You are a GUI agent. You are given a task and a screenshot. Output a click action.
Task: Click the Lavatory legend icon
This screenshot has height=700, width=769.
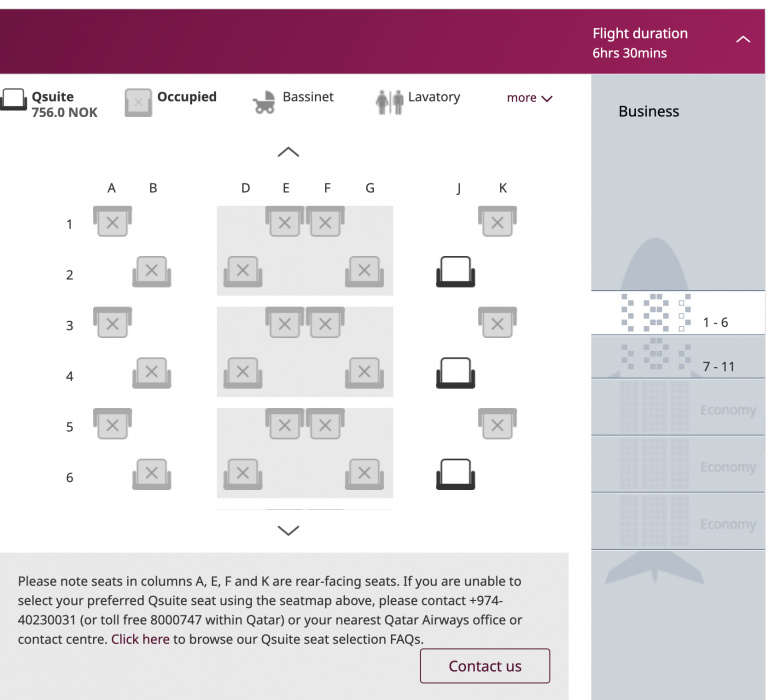(x=389, y=102)
